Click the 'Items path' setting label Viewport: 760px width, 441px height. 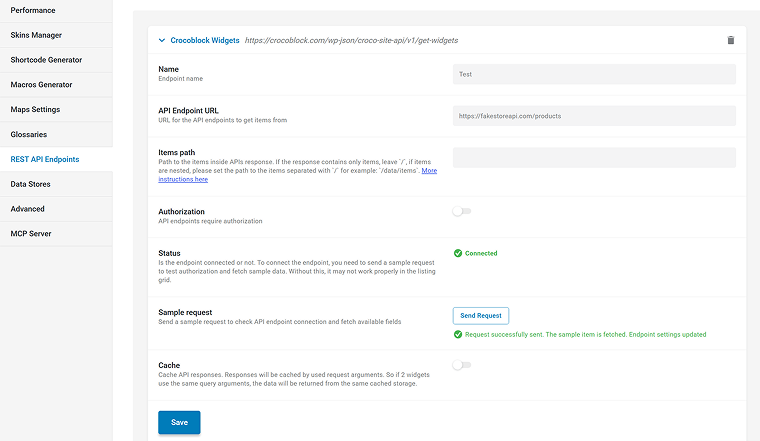tap(176, 152)
